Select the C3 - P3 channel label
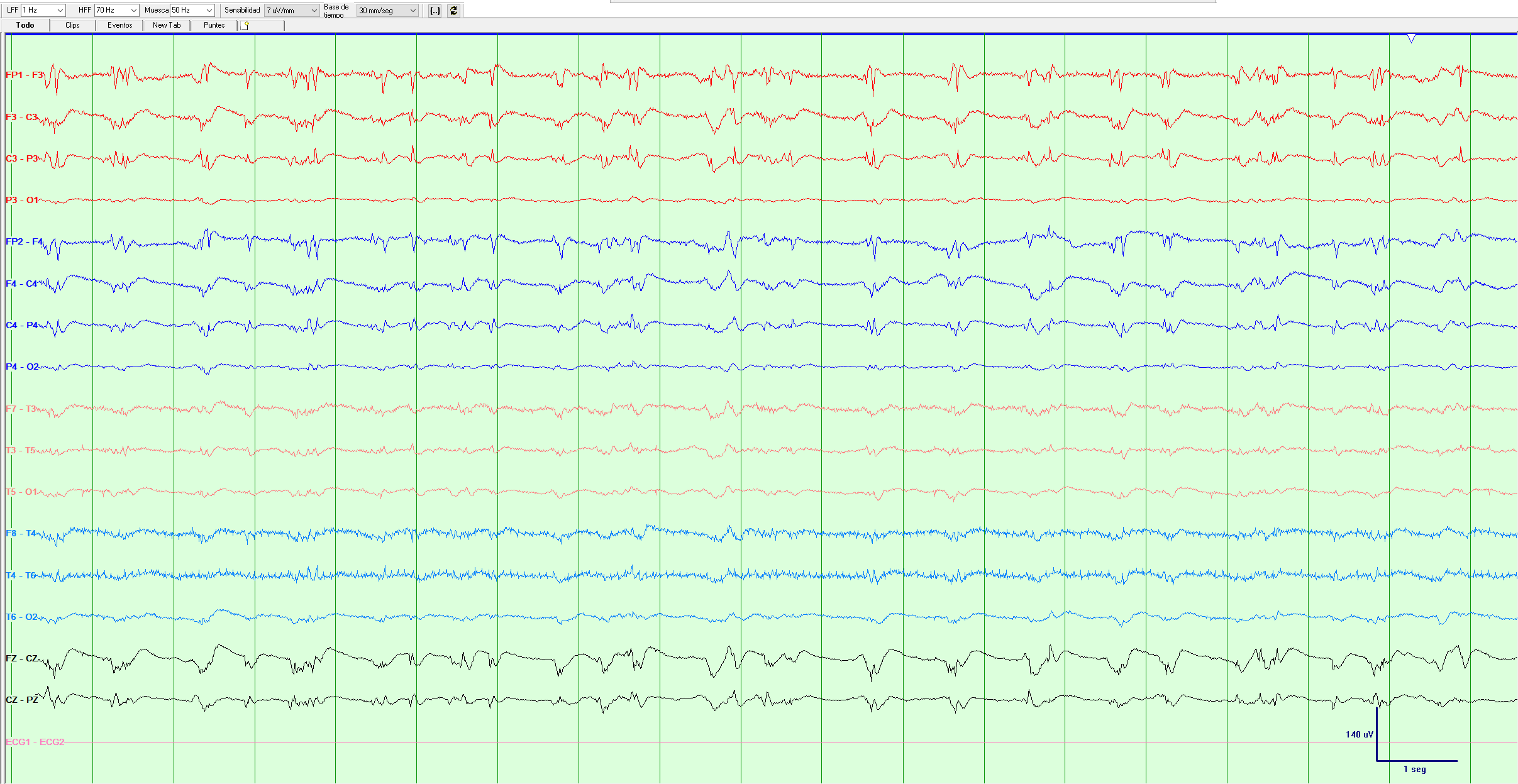The width and height of the screenshot is (1518, 784). [22, 158]
